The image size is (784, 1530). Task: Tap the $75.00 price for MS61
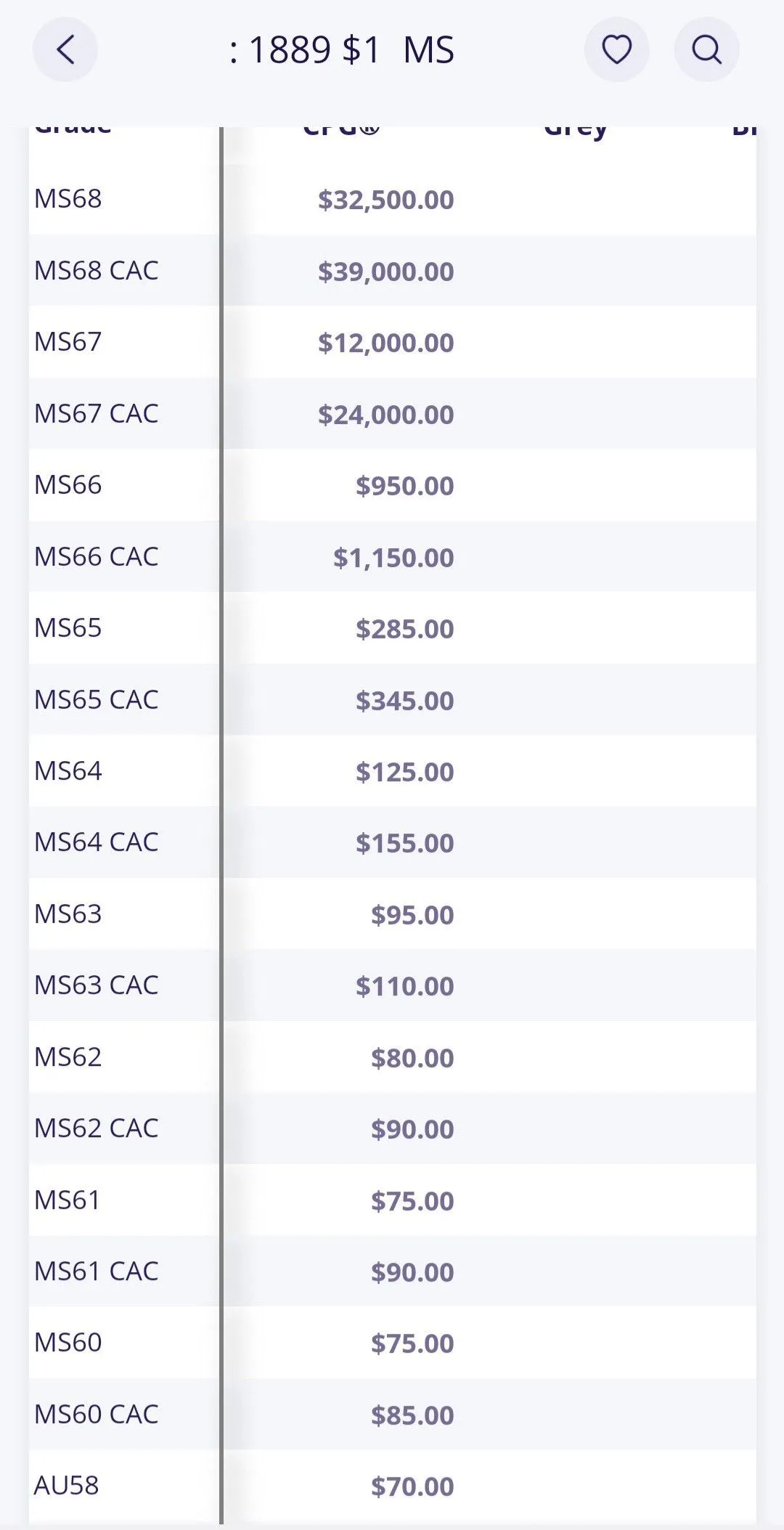click(x=412, y=1201)
